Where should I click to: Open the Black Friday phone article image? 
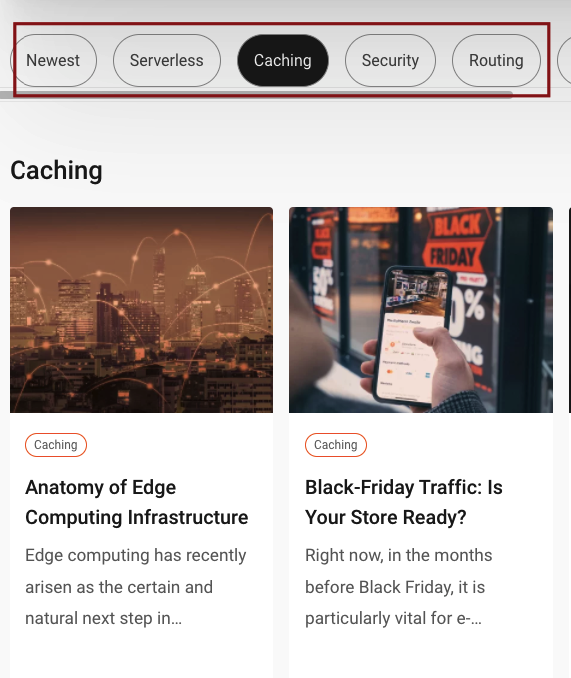[x=421, y=310]
